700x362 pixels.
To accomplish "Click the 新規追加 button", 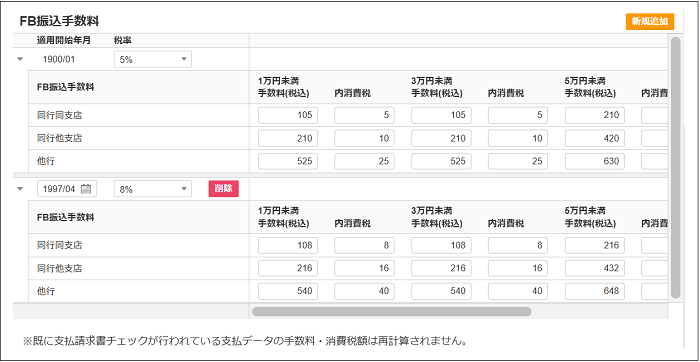I will 650,21.
